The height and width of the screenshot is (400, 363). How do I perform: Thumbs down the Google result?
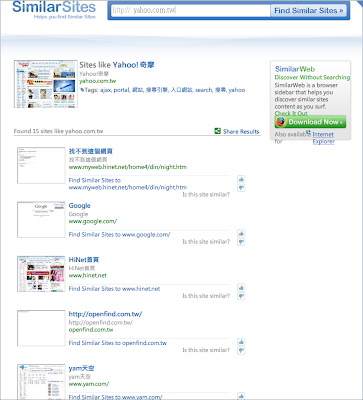tap(241, 242)
